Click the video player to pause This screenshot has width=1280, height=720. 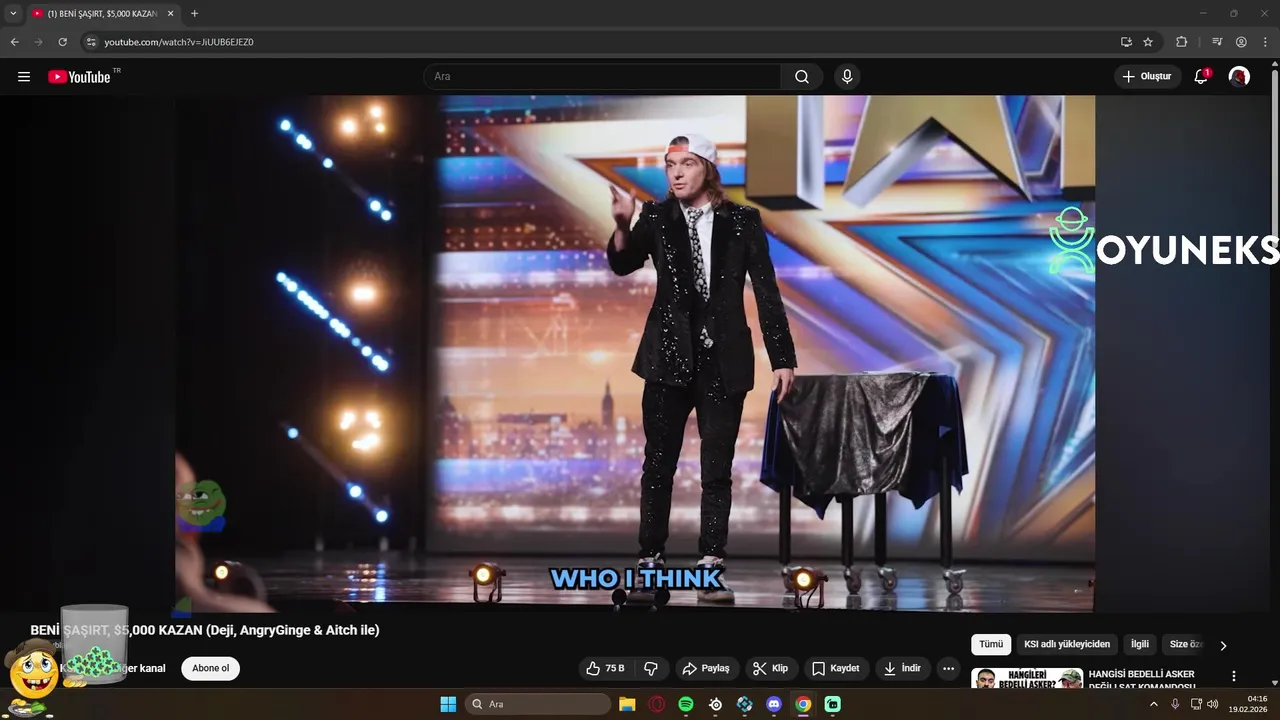pos(635,353)
